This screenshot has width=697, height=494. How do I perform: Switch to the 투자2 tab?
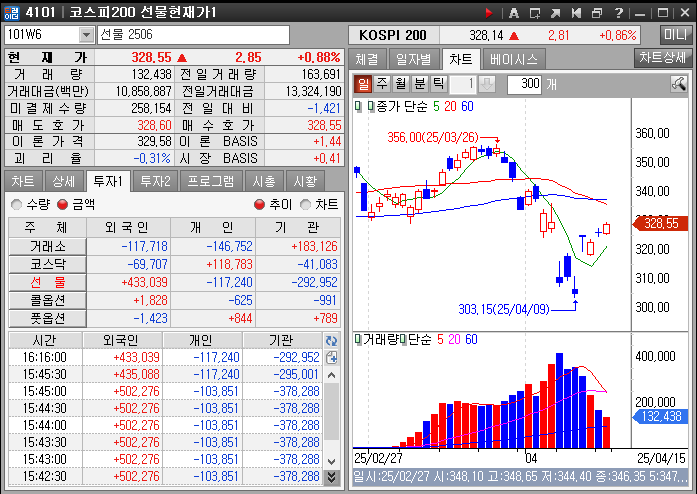point(155,181)
